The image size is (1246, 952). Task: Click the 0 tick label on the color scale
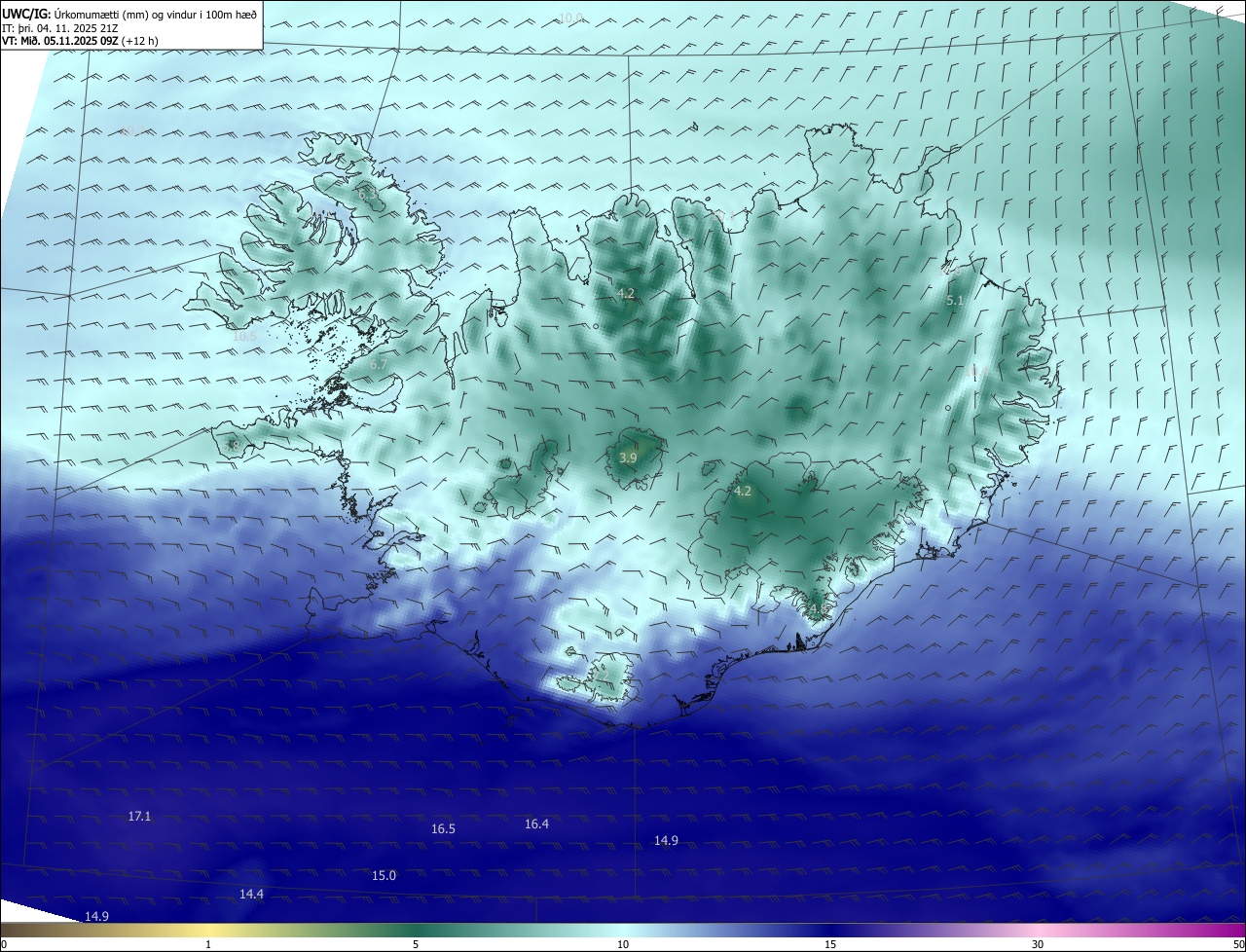click(x=4, y=944)
